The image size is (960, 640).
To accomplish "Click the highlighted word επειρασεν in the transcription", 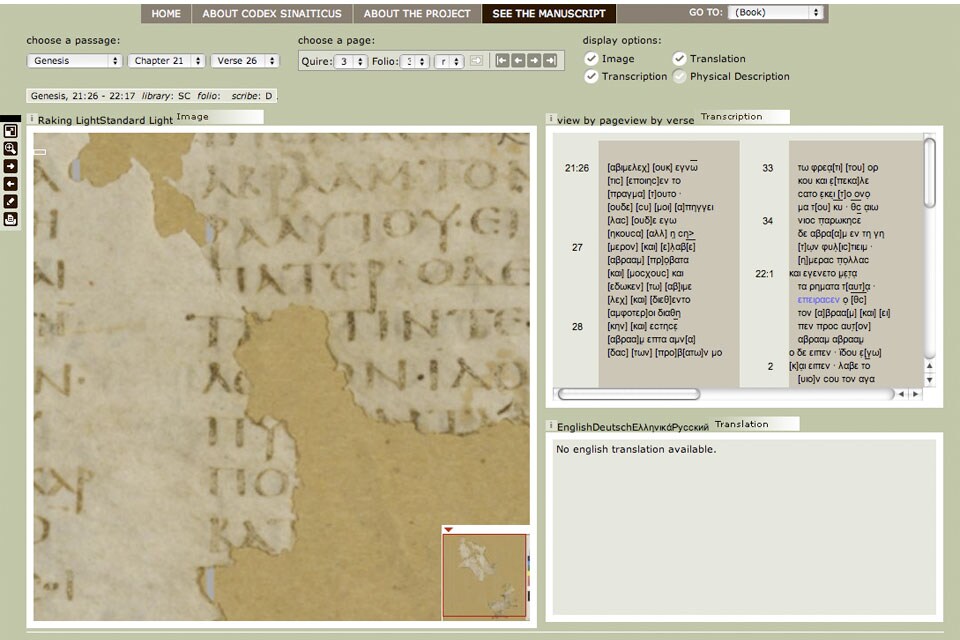I will [x=819, y=299].
